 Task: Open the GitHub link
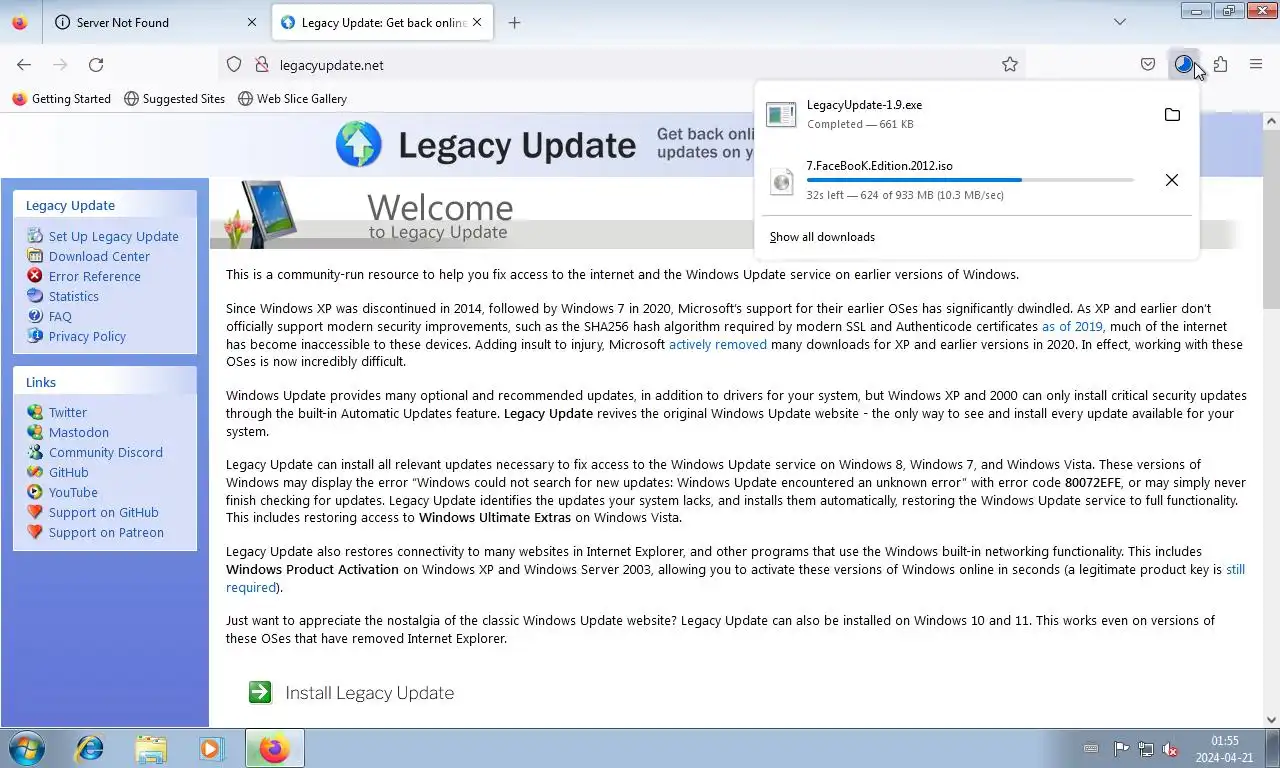[x=69, y=472]
